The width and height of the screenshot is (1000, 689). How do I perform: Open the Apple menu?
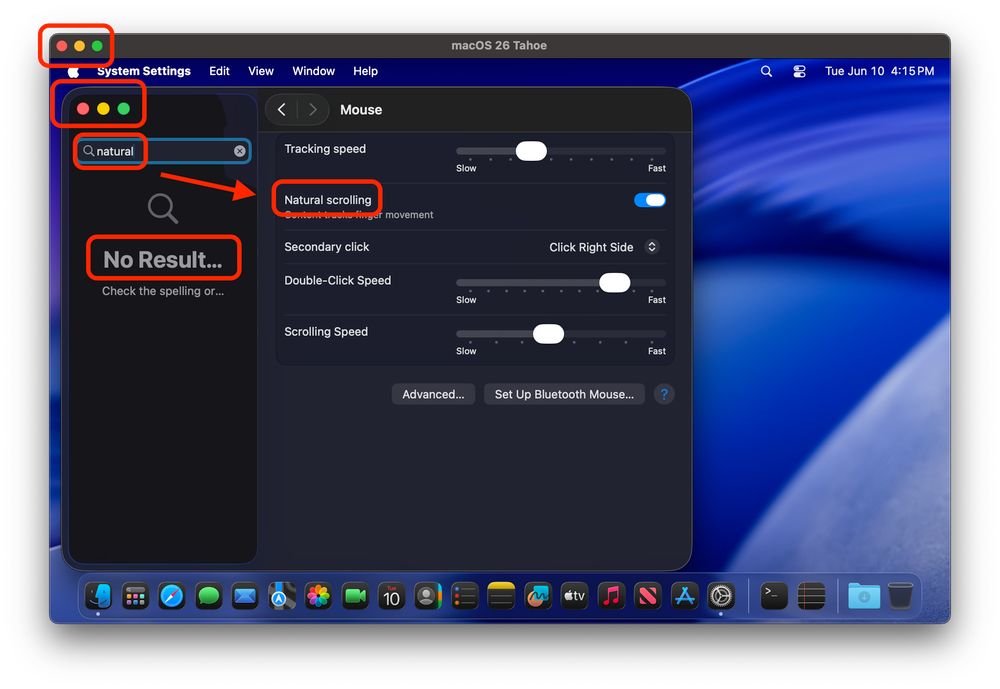tap(74, 71)
